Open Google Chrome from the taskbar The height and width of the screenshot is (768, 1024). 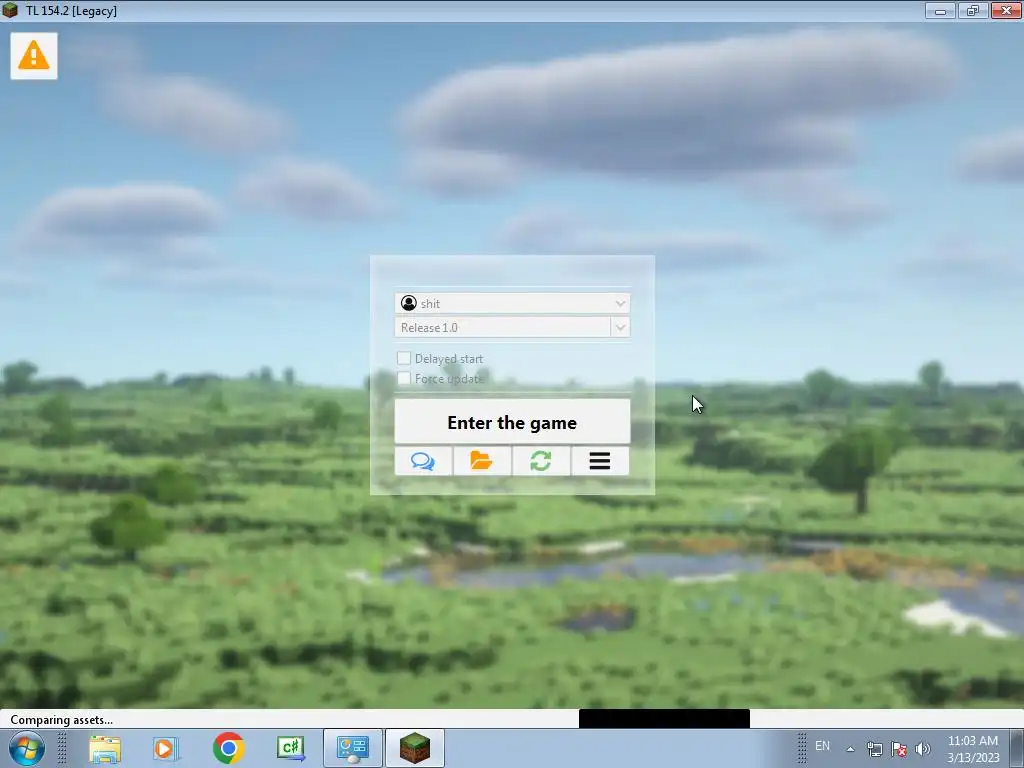tap(229, 748)
